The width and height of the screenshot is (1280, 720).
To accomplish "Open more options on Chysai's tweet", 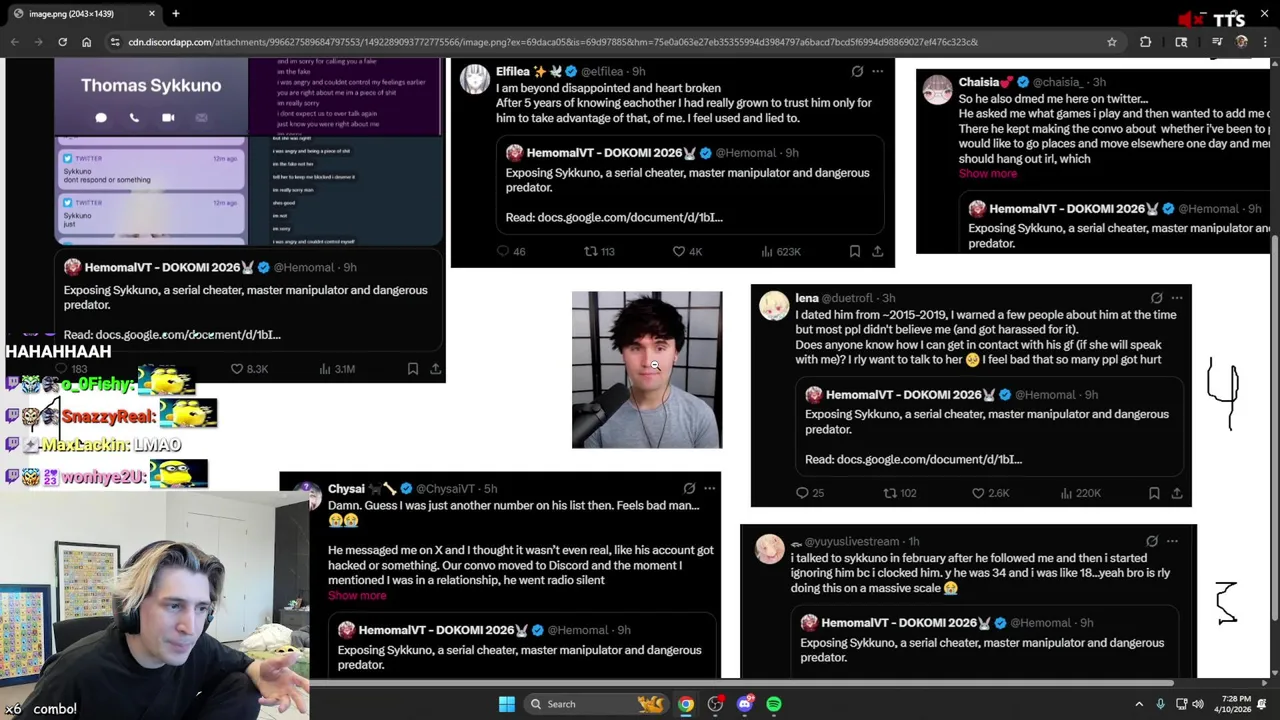I will [709, 488].
